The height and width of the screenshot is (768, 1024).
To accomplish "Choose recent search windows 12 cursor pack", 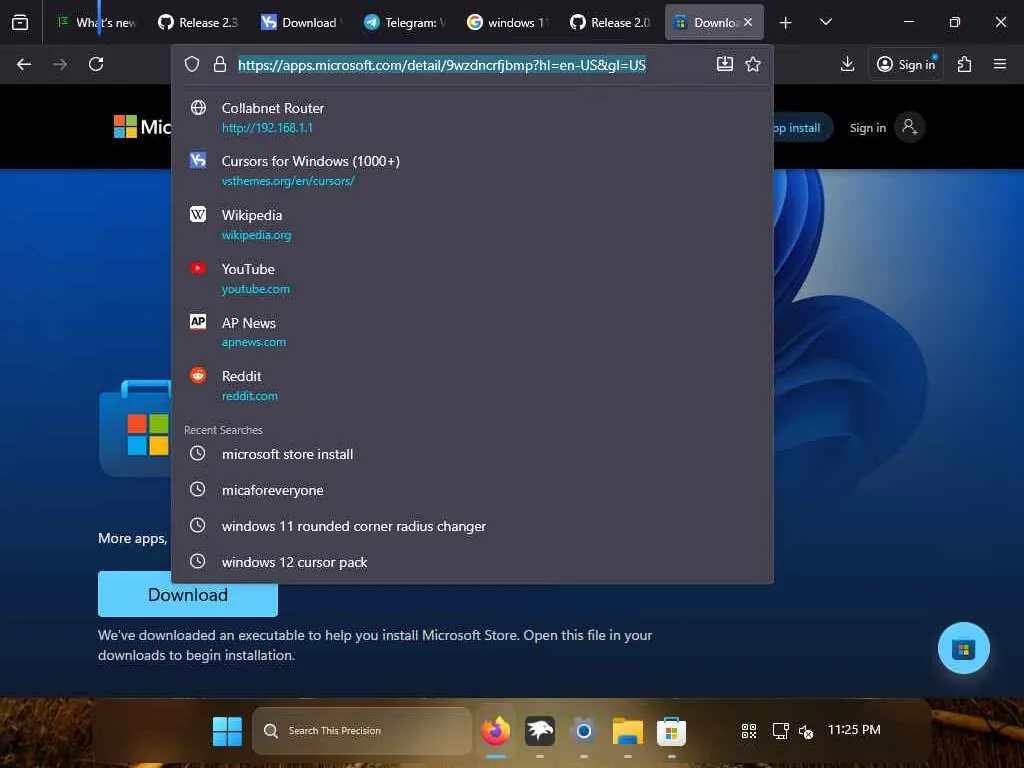I will [x=472, y=562].
